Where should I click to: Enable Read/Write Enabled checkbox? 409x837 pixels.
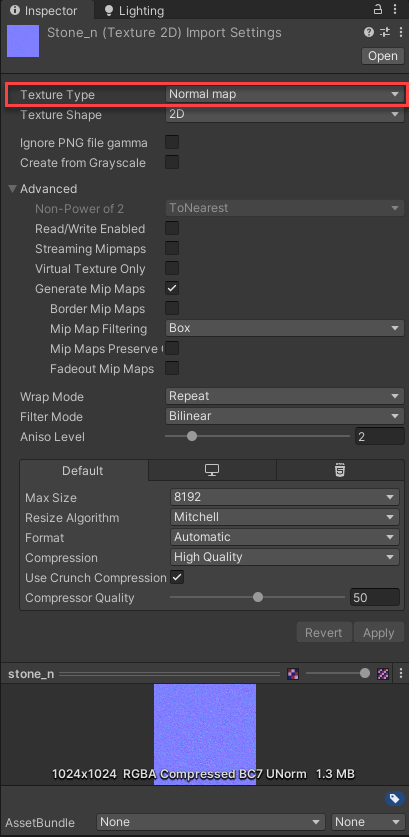pyautogui.click(x=172, y=228)
